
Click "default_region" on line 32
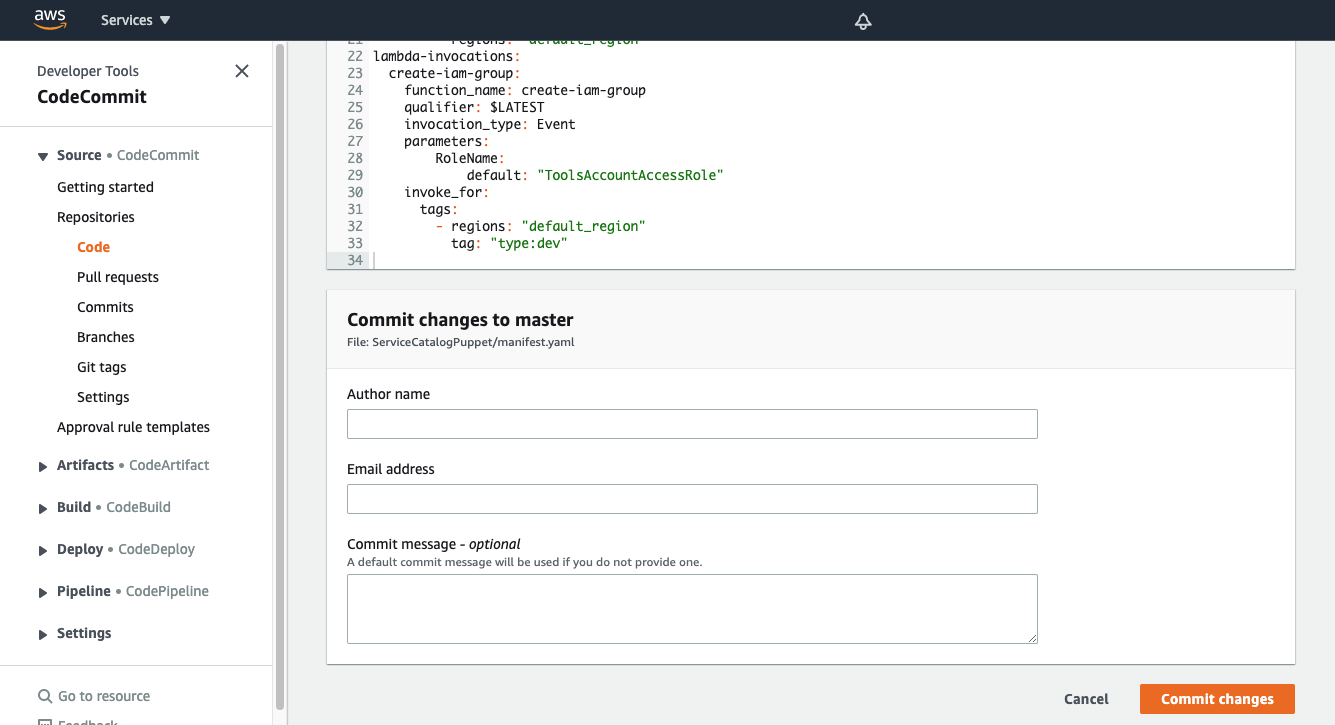[x=583, y=226]
